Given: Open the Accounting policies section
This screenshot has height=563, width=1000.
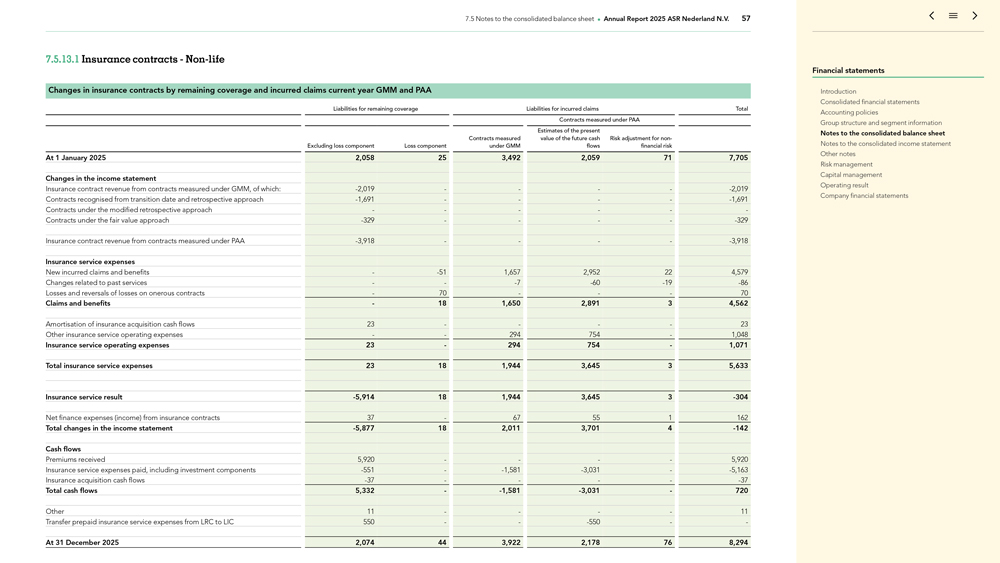Looking at the screenshot, I should (x=849, y=112).
